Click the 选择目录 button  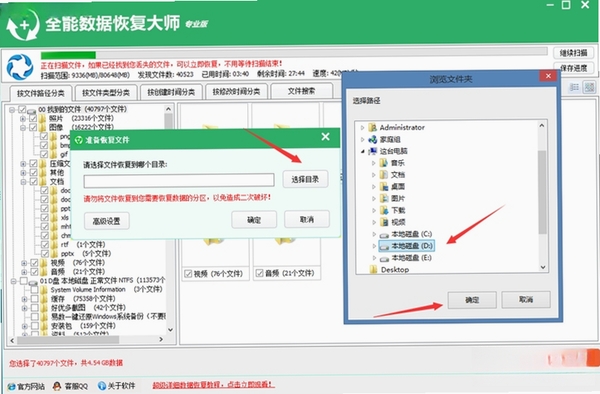point(305,179)
